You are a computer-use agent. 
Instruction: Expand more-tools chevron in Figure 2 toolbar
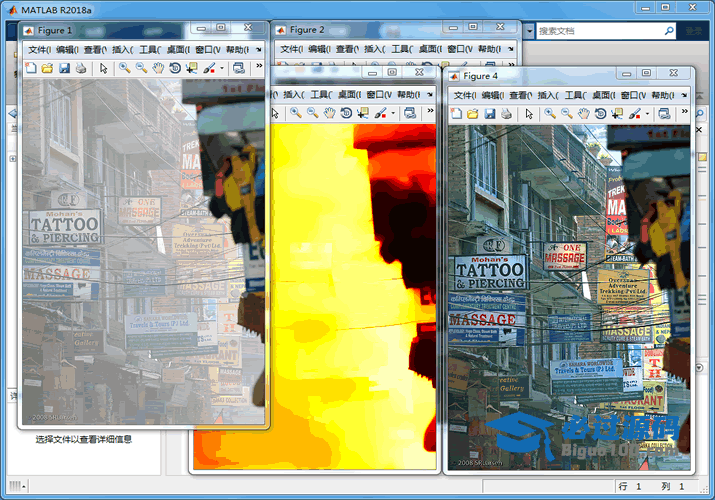point(511,64)
